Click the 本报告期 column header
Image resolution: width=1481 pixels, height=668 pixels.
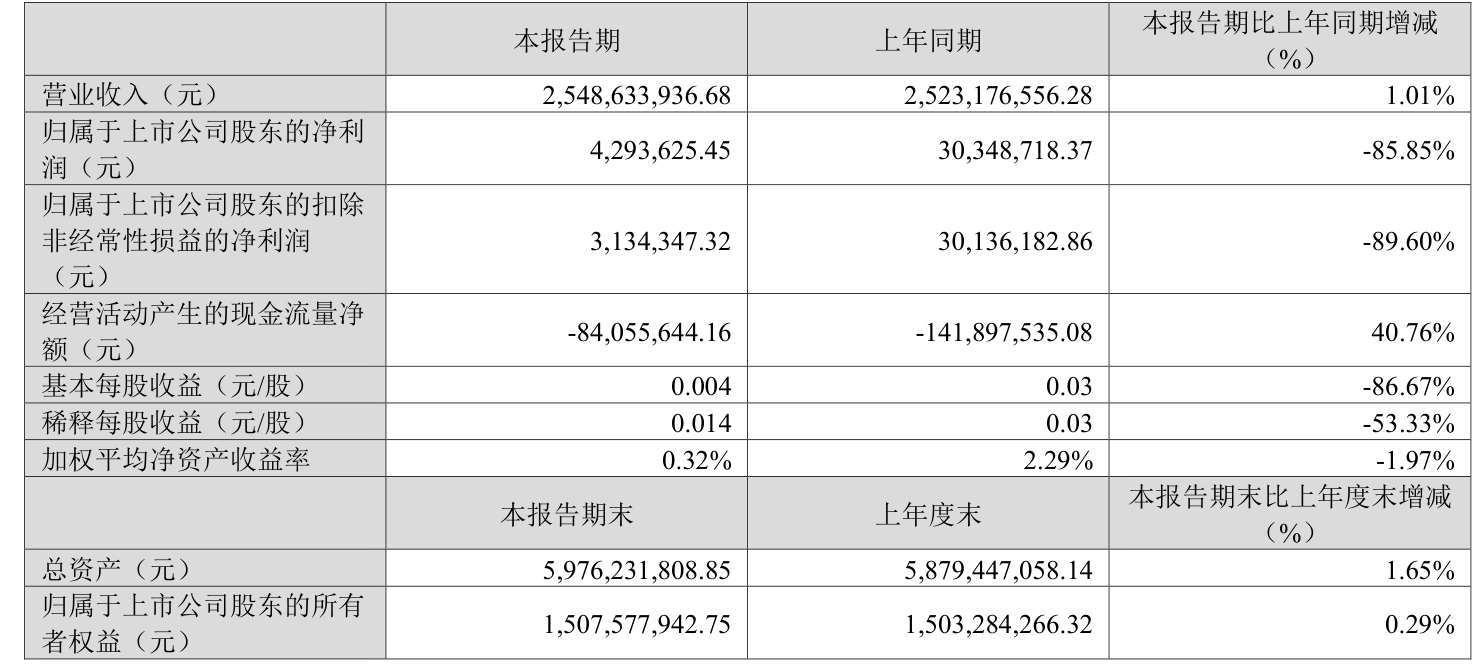point(566,41)
